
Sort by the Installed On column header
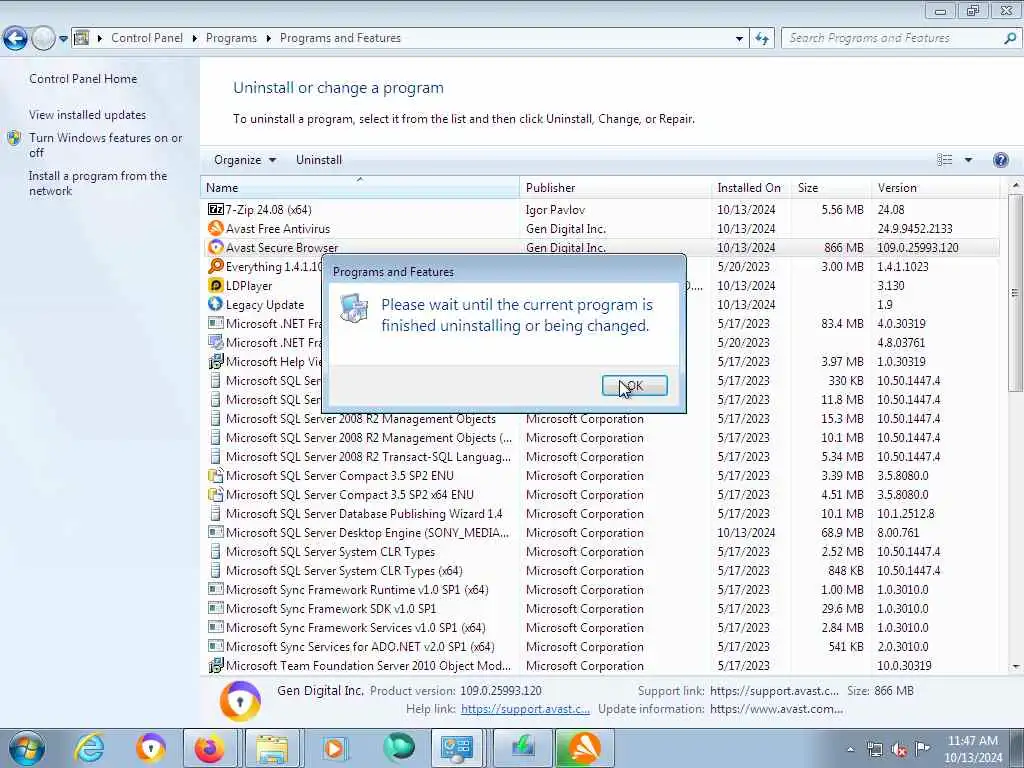click(x=751, y=187)
